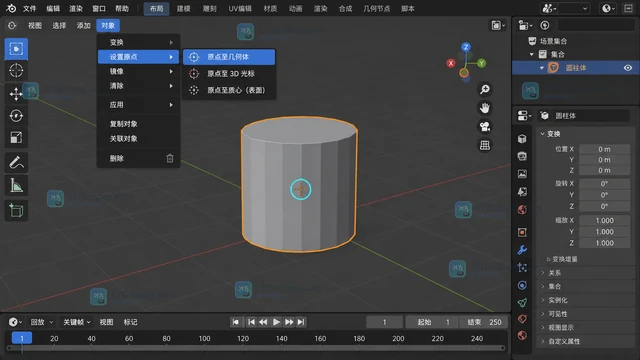
Task: Pick the Rotate tool
Action: 16,116
